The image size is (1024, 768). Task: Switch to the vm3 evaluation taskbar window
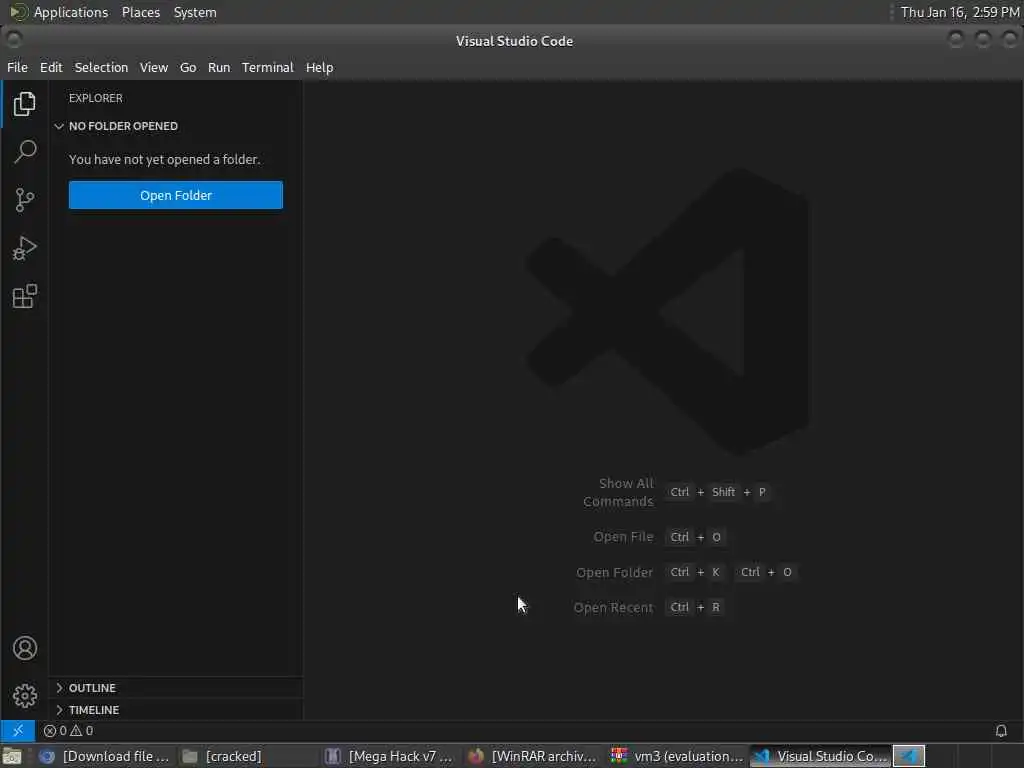point(677,756)
